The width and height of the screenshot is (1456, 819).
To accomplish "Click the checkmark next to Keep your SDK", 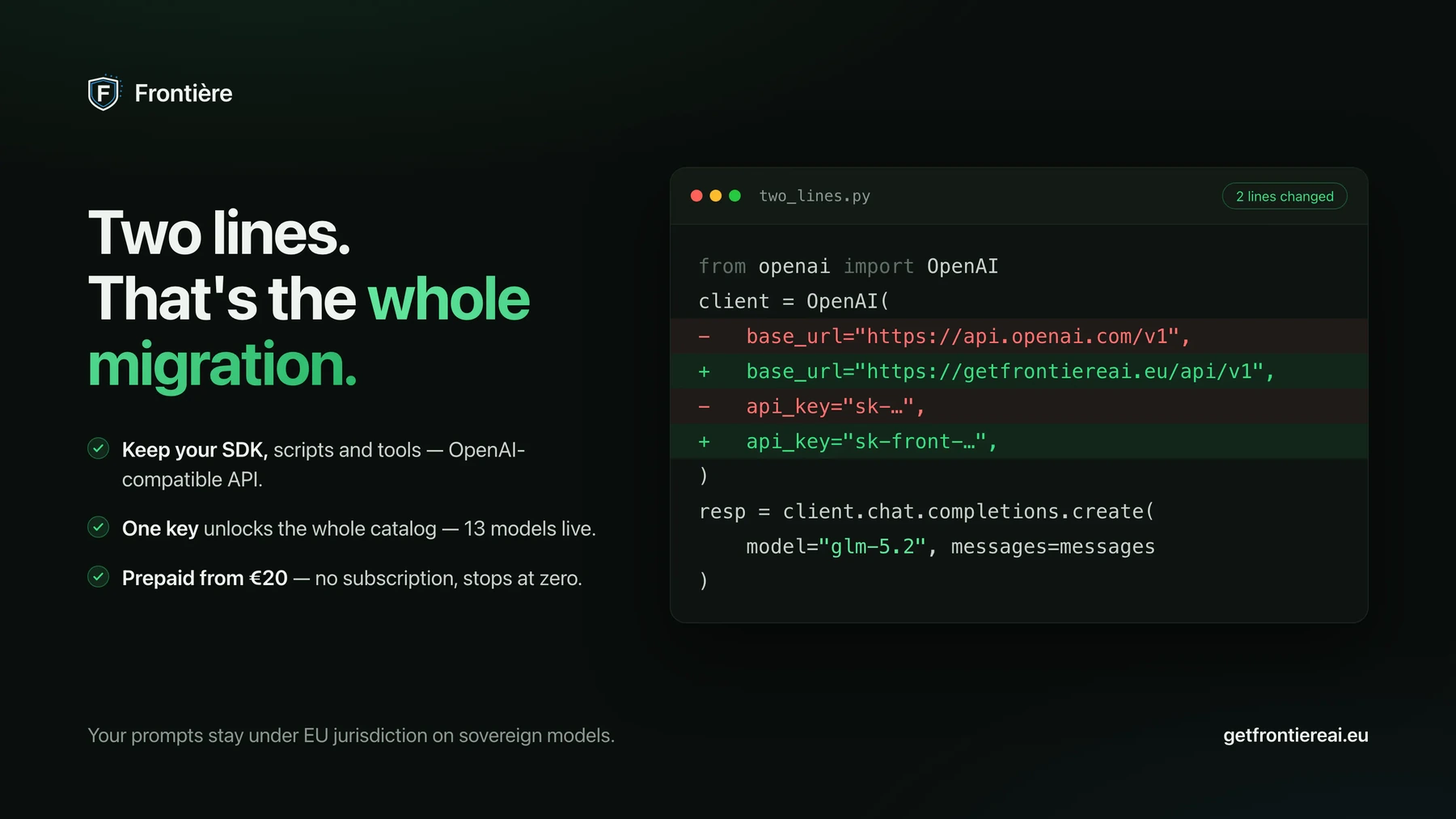I will click(x=99, y=448).
